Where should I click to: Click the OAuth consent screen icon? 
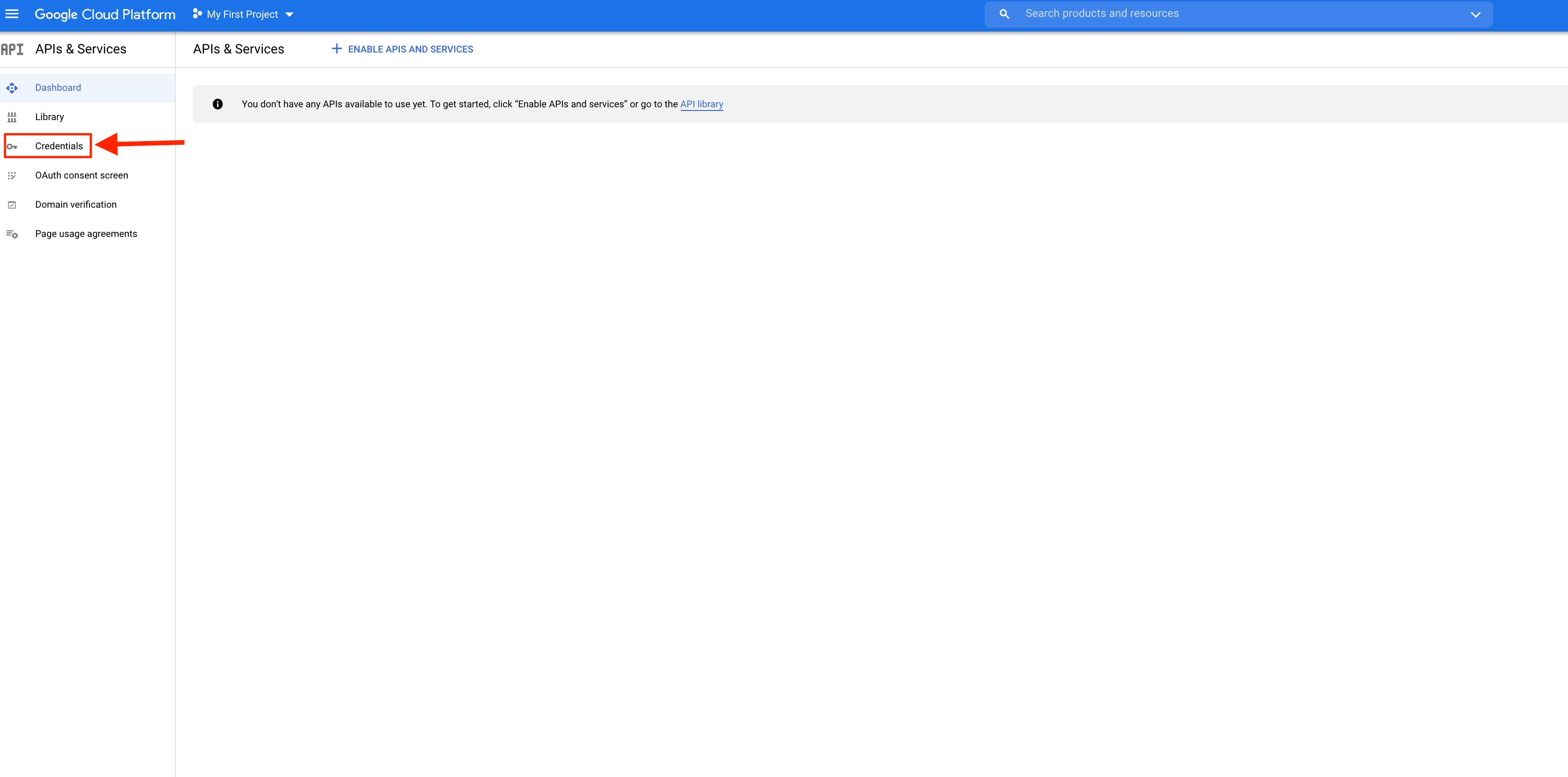12,176
